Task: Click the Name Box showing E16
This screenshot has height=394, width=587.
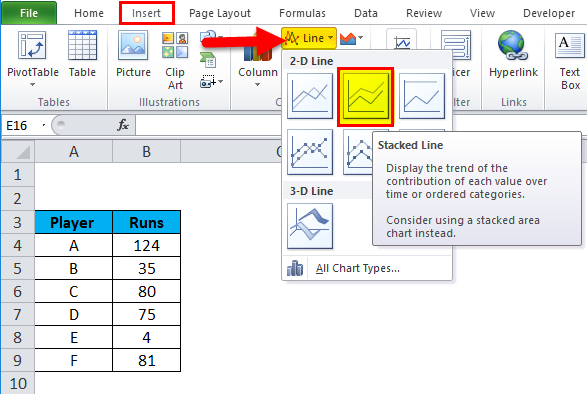Action: (x=25, y=125)
